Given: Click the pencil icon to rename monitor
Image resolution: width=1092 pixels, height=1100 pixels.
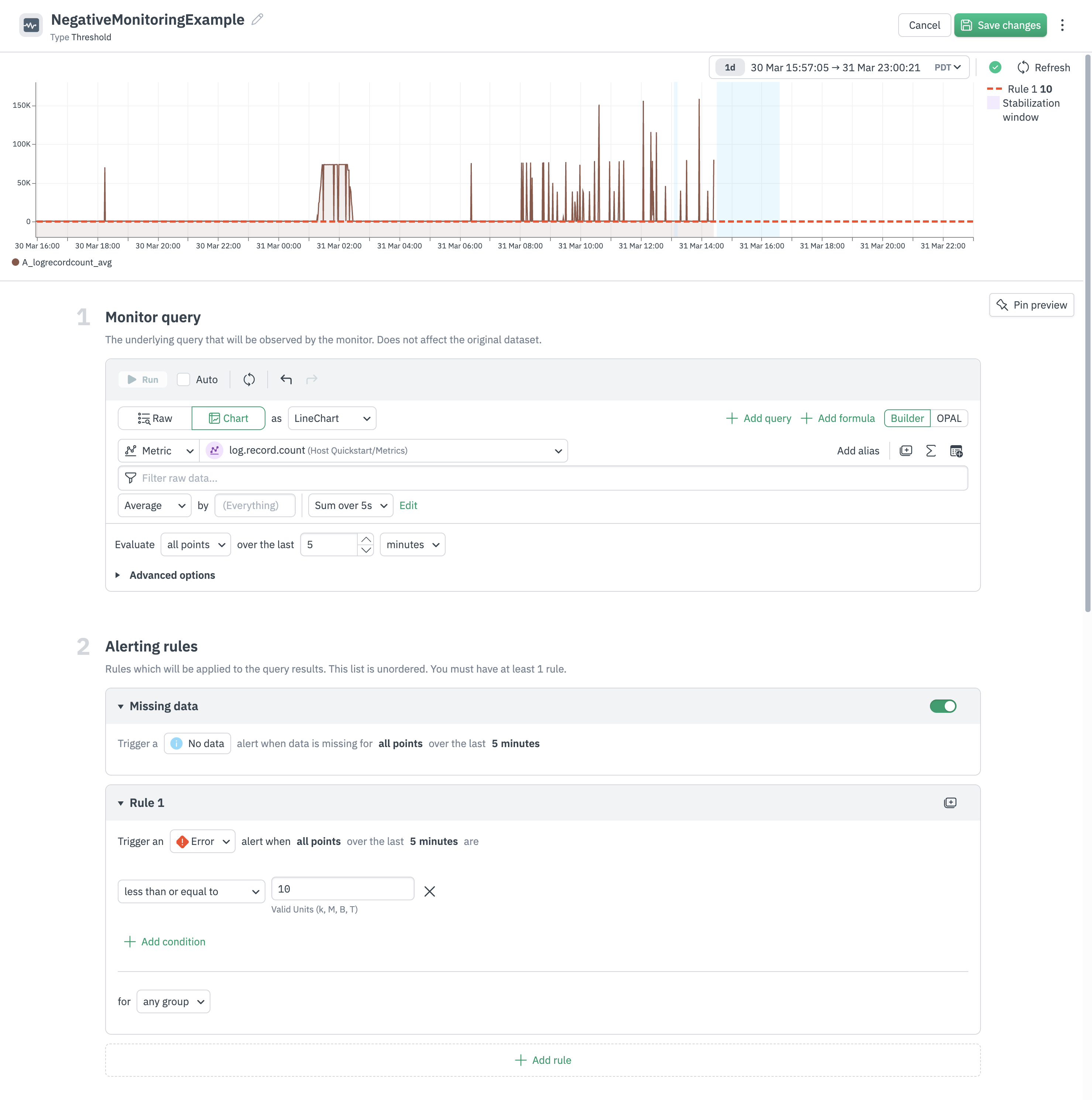Looking at the screenshot, I should (x=257, y=19).
